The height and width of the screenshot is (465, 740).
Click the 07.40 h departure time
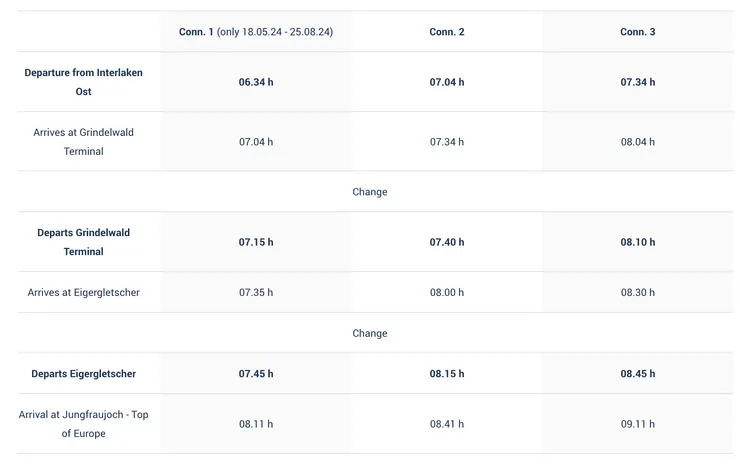pos(446,242)
